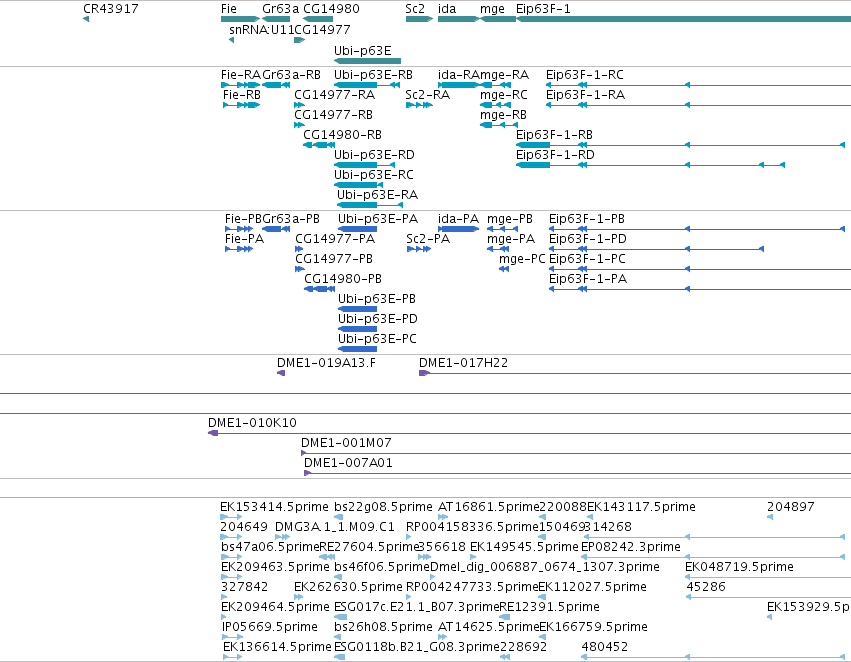Select the 45286 EST label
The height and width of the screenshot is (662, 851).
[x=706, y=587]
